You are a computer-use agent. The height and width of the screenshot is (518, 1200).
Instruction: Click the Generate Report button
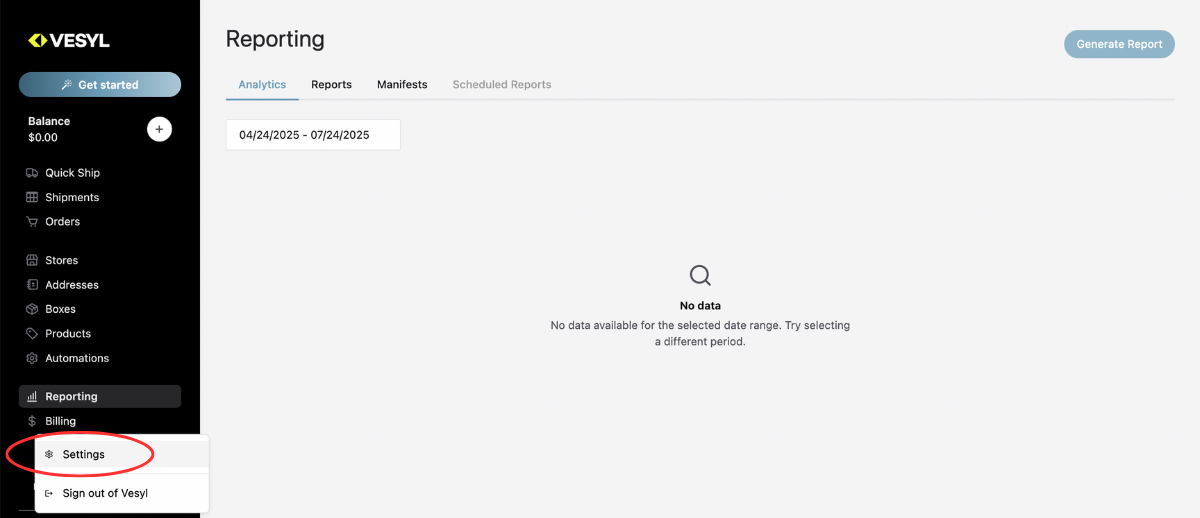pos(1119,44)
